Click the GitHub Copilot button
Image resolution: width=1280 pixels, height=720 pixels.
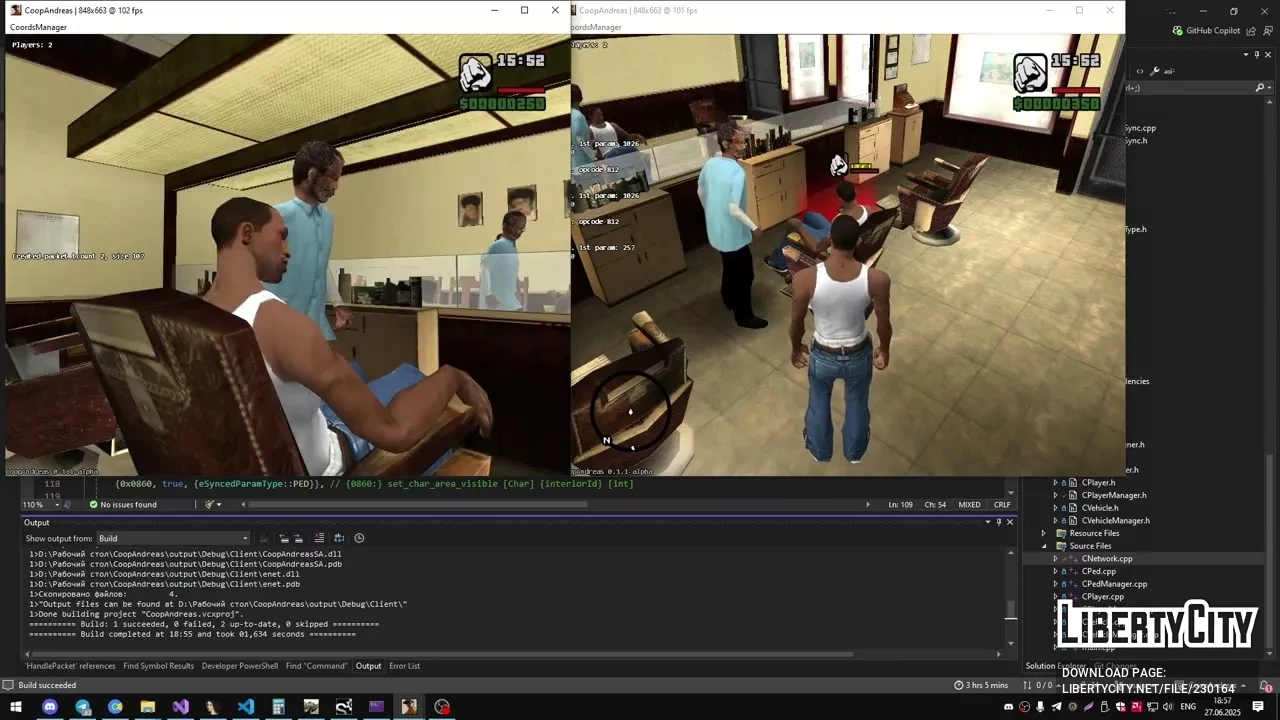1206,31
